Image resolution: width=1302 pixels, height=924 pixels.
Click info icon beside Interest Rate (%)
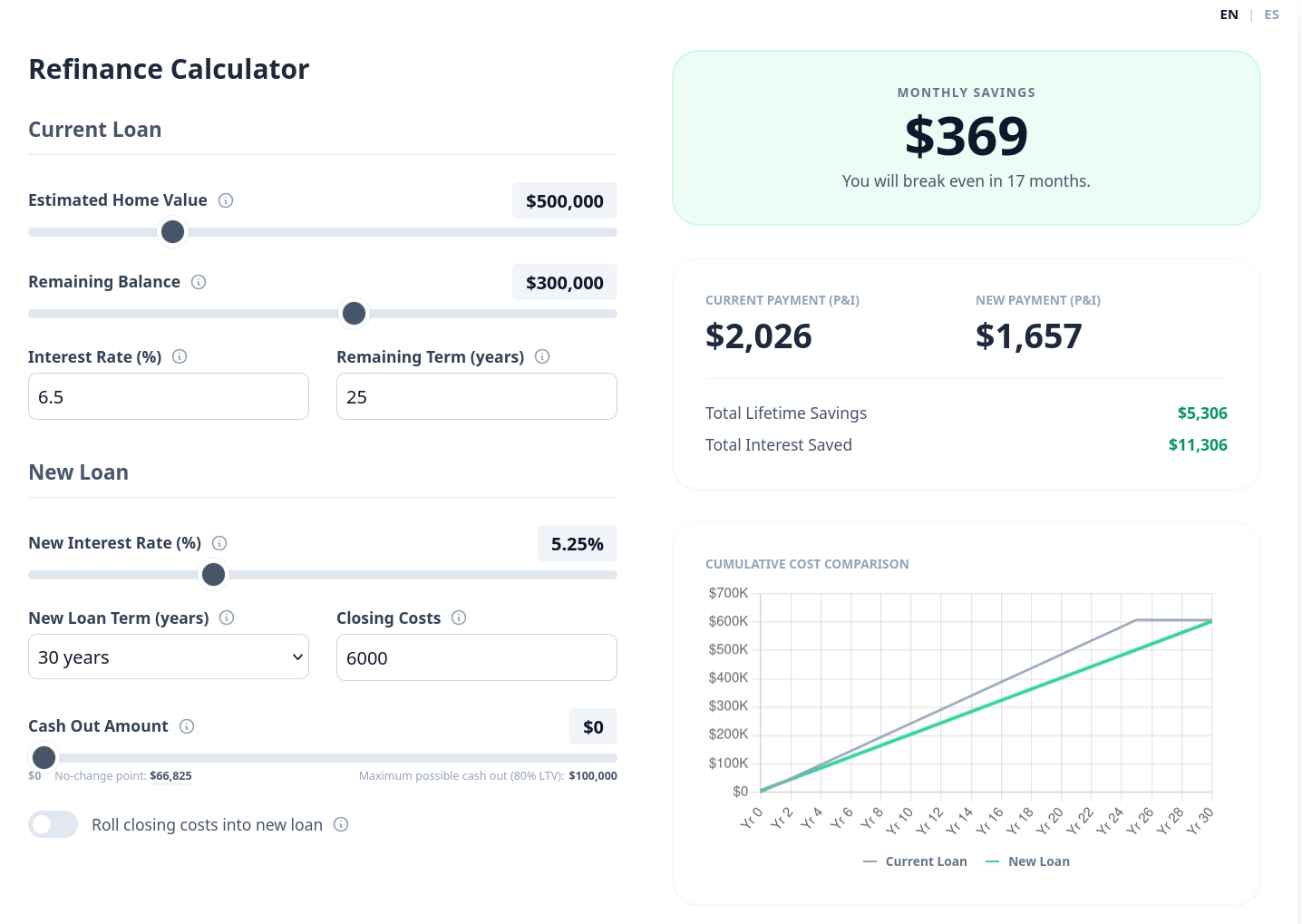tap(180, 356)
